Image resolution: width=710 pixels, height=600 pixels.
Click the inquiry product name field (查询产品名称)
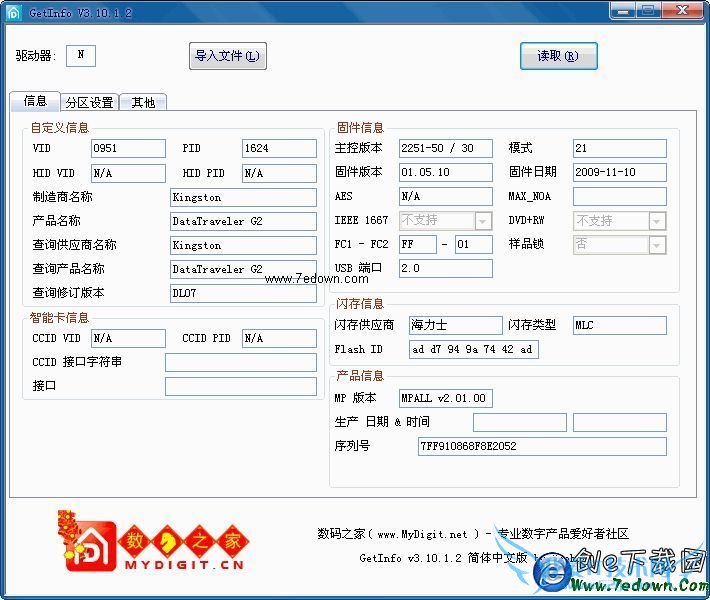pyautogui.click(x=243, y=269)
